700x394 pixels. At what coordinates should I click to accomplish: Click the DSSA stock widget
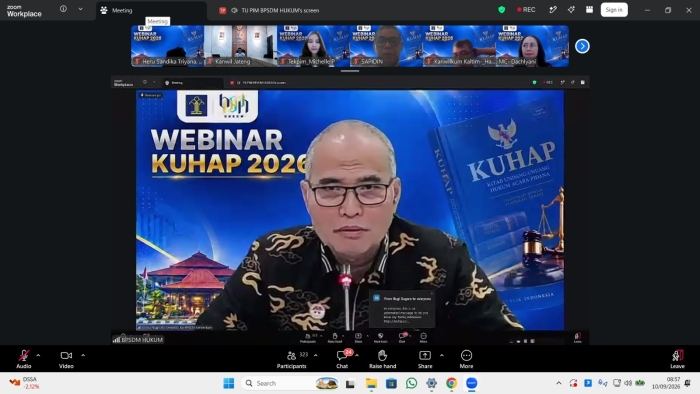point(25,383)
